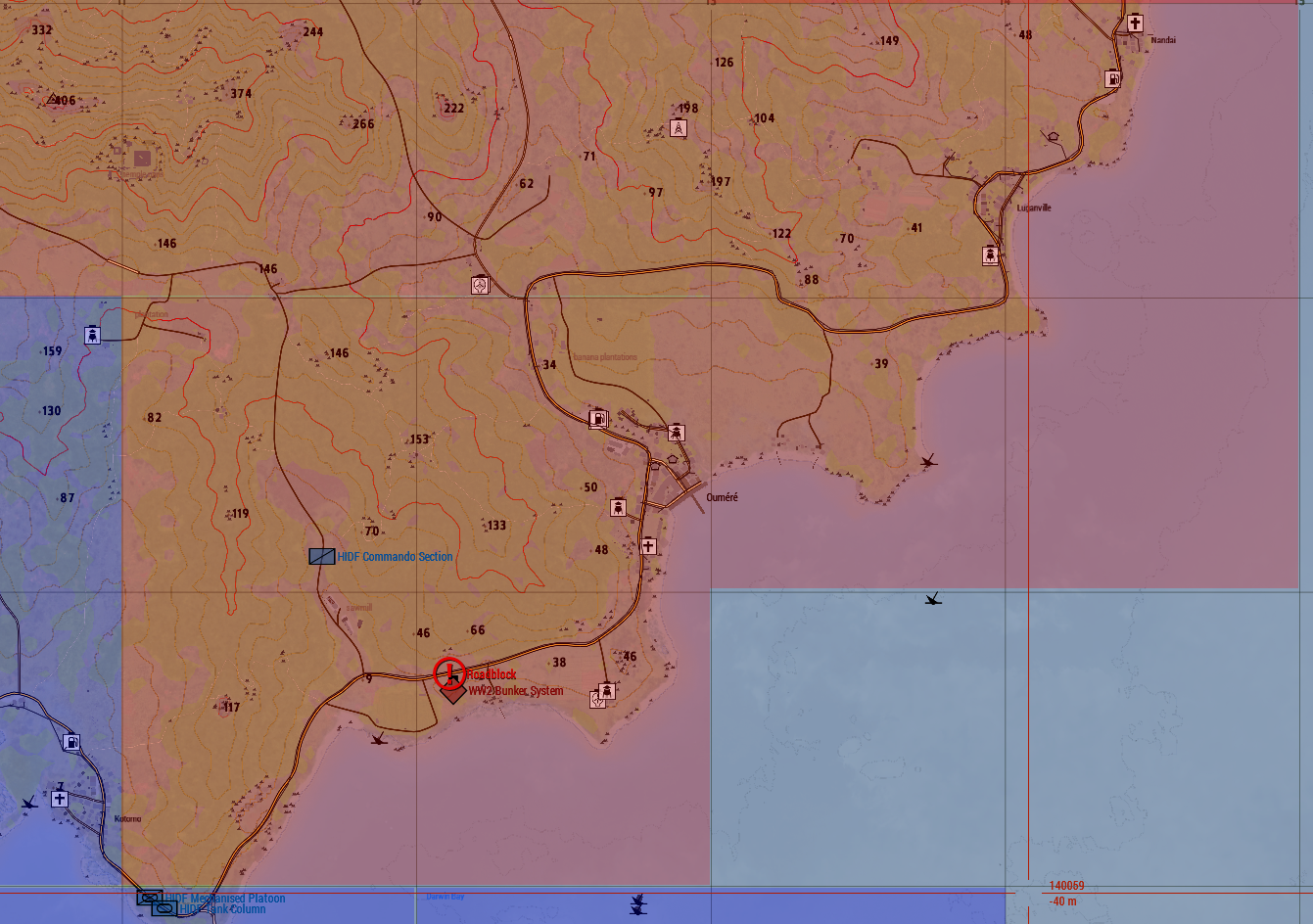Select the Luganville town label

click(1034, 208)
